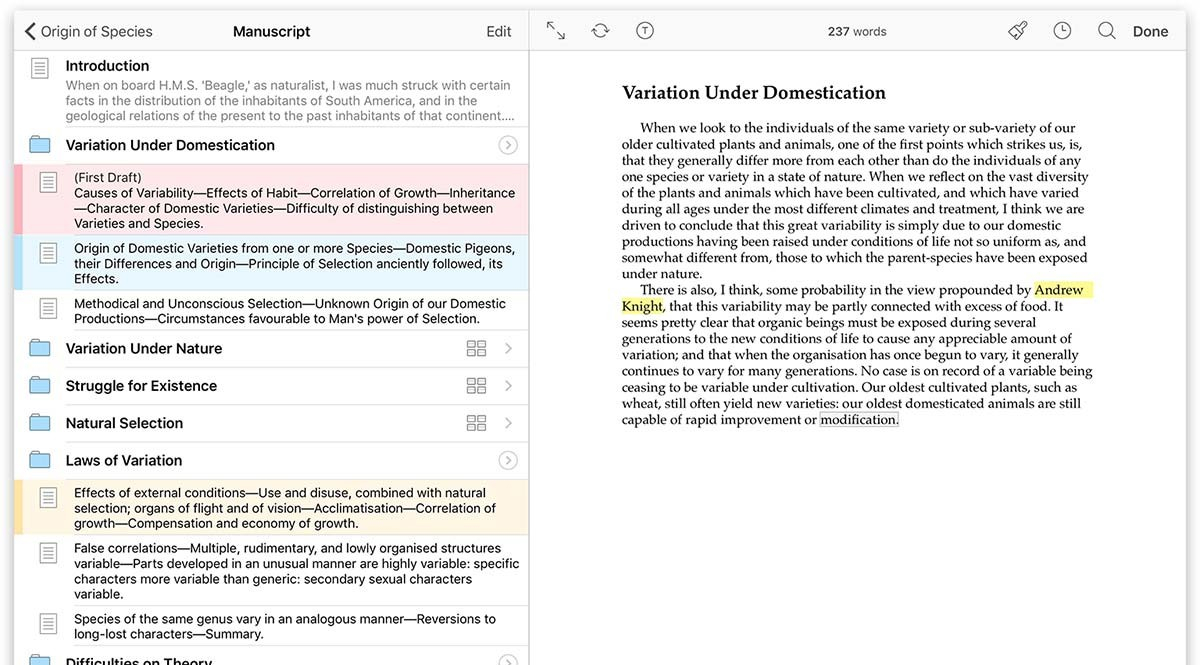Collapse the Variation Under Domestication folder

point(508,145)
